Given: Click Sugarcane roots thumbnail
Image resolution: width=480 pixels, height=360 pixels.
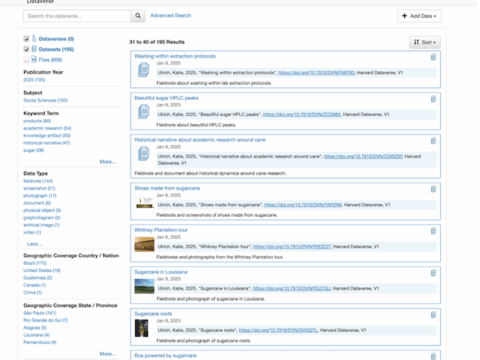Looking at the screenshot, I should (141, 328).
